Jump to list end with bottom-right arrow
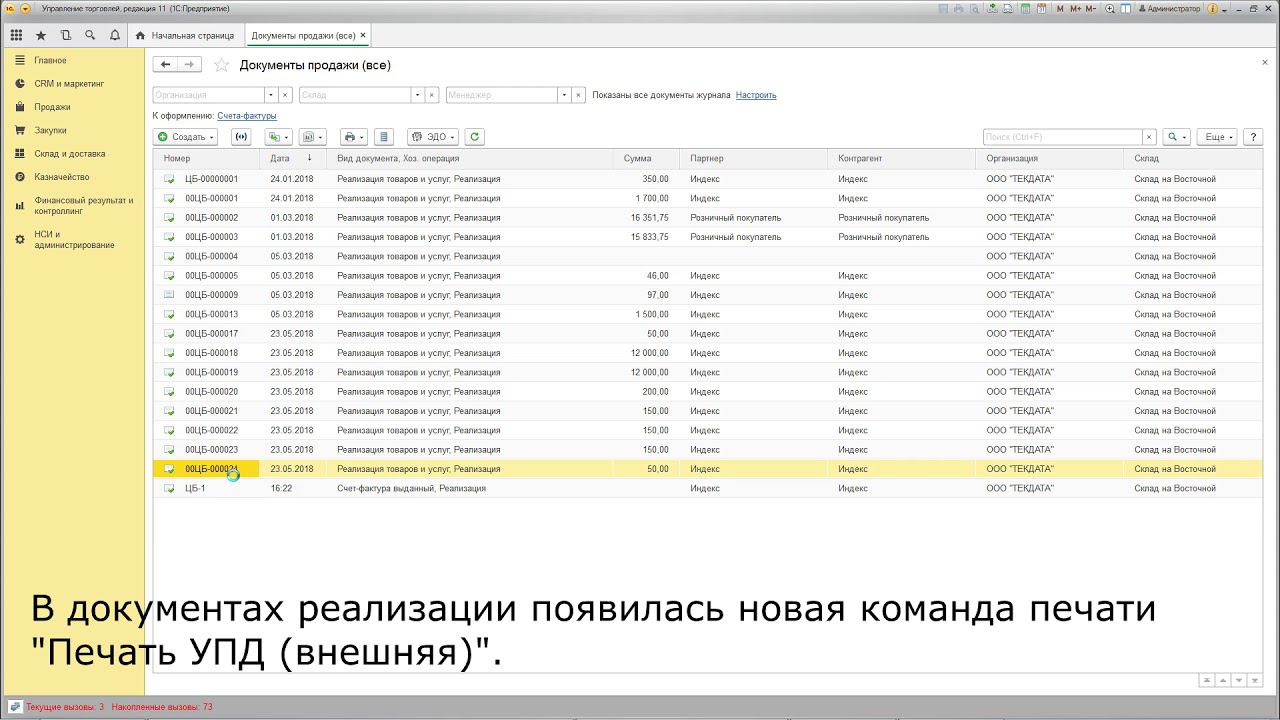The width and height of the screenshot is (1280, 720). [x=1255, y=680]
